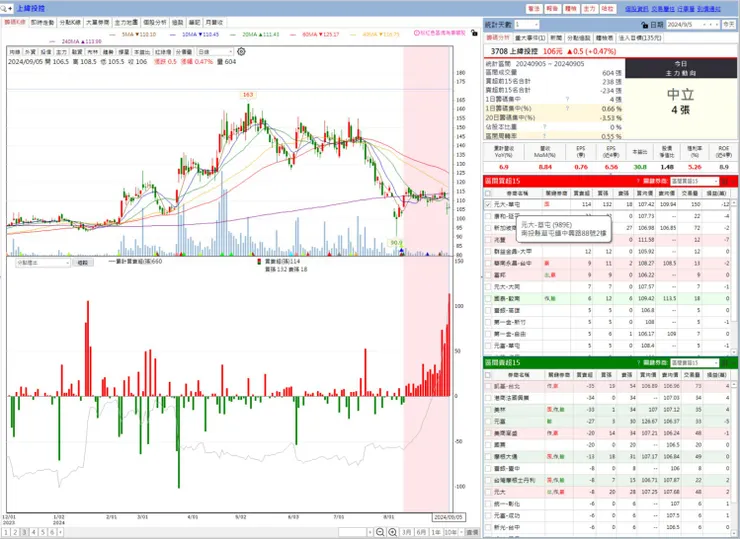Open the 區間賣超15 related-broker dropdown
This screenshot has height=539, width=740.
[x=694, y=362]
